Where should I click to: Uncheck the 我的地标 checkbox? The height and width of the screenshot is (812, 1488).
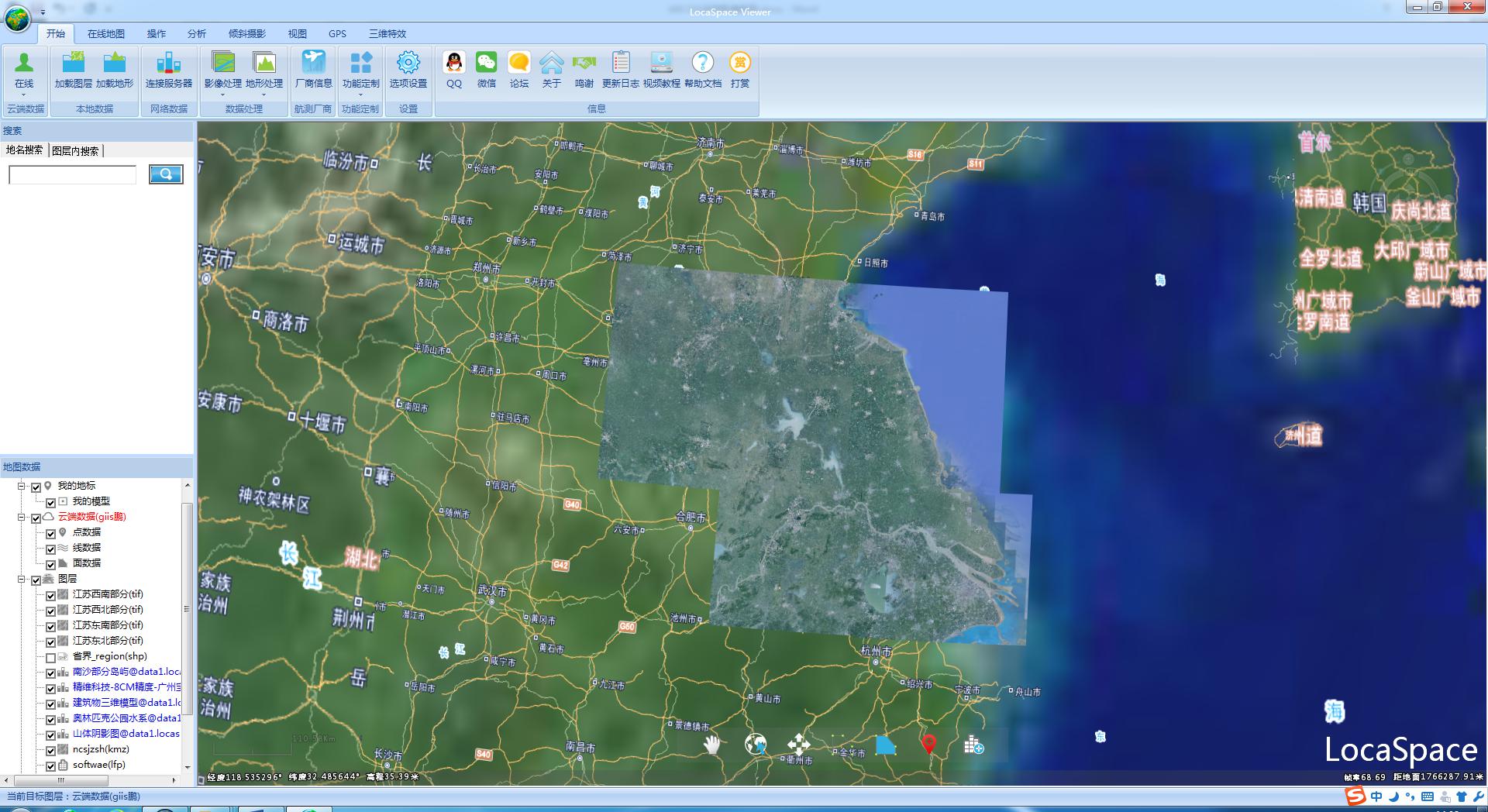click(x=36, y=487)
